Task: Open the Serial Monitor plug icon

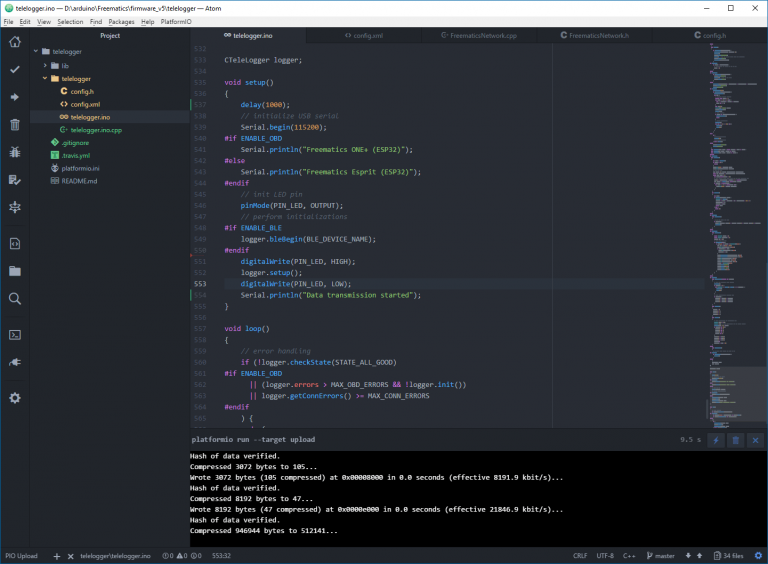Action: [14, 362]
